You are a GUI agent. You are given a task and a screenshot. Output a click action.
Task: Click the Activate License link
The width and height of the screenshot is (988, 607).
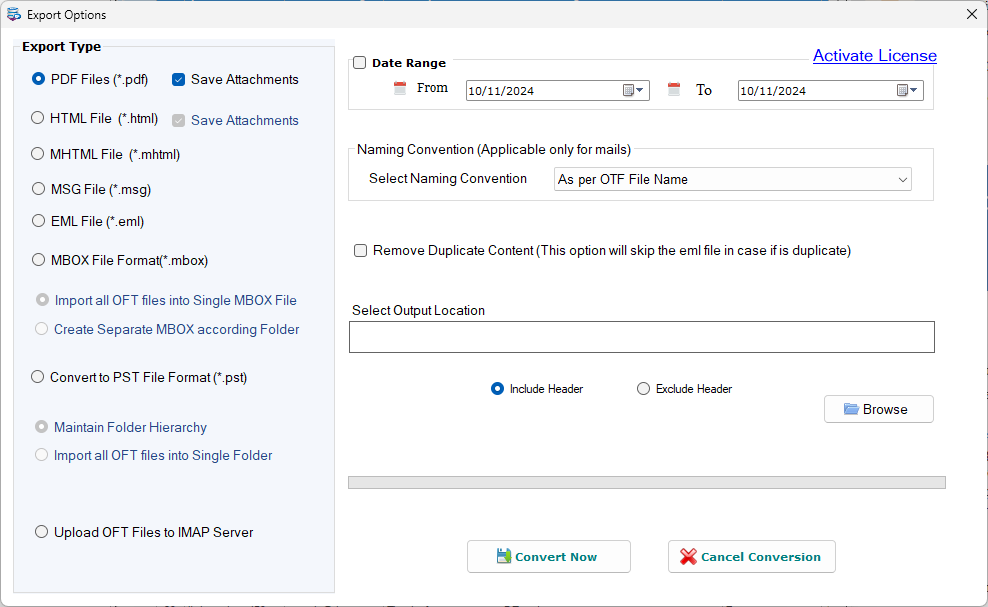coord(875,55)
